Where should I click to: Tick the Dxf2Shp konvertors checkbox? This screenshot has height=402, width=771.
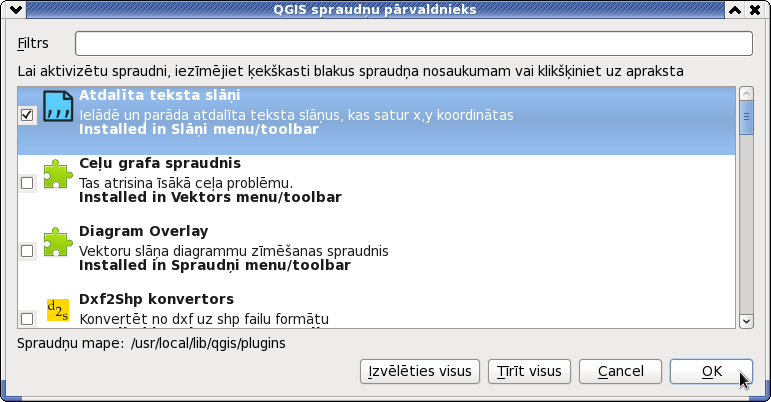27,318
